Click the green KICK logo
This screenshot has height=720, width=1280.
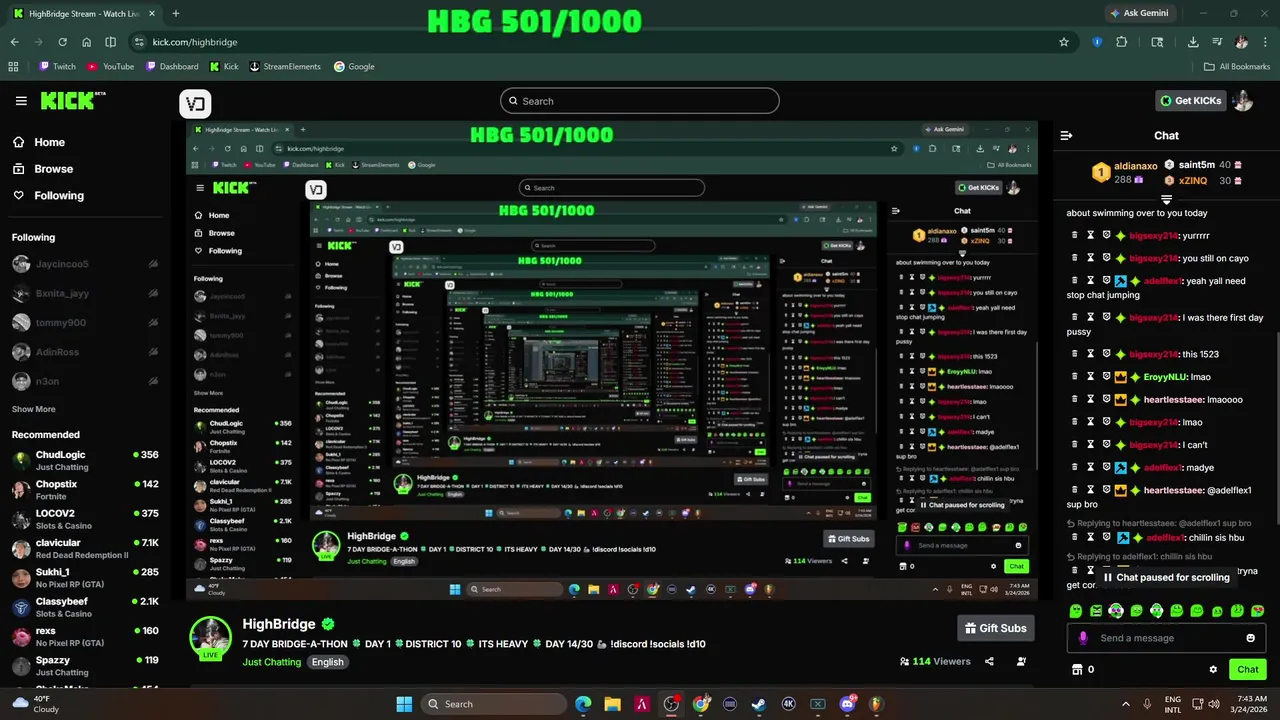pos(73,100)
